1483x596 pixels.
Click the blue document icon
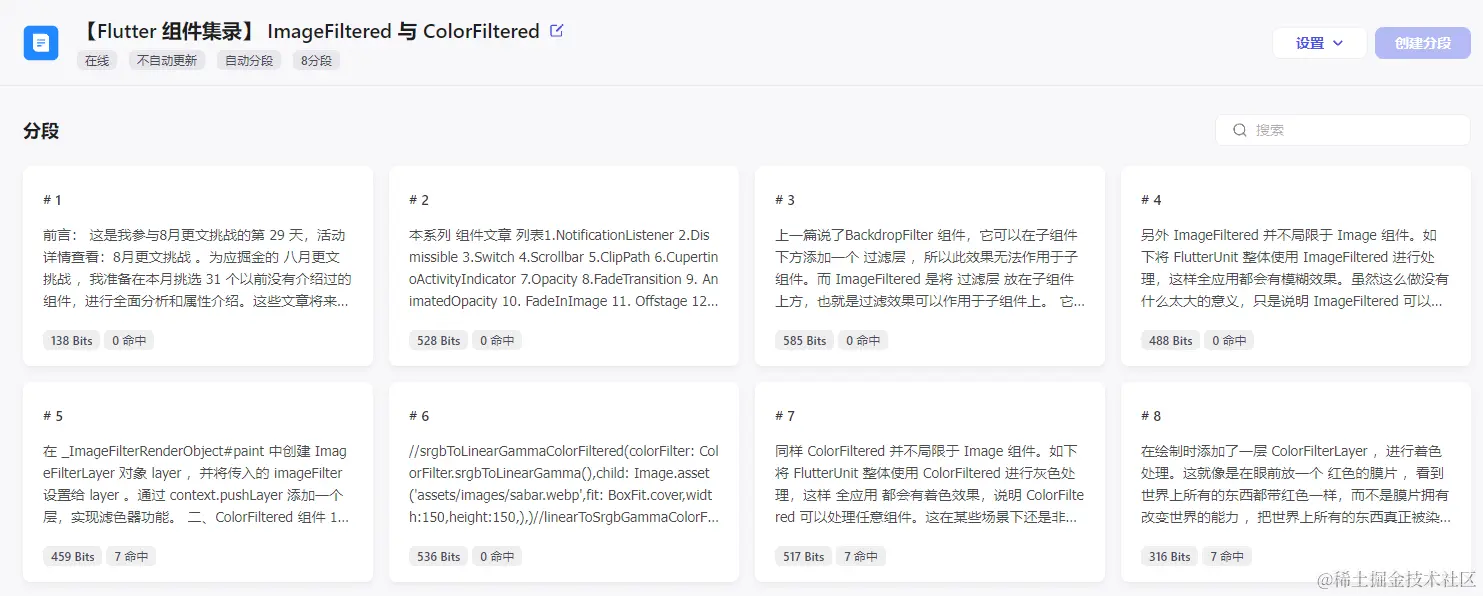pyautogui.click(x=41, y=43)
